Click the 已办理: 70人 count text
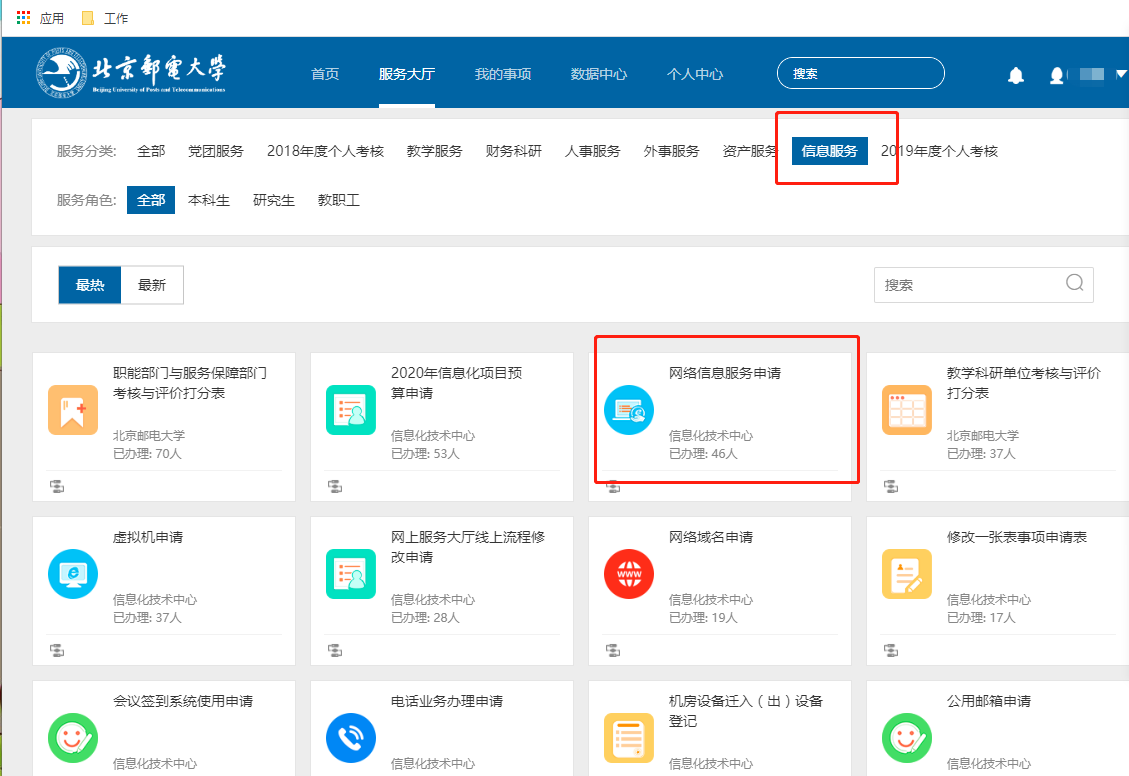Viewport: 1129px width, 776px height. 148,454
